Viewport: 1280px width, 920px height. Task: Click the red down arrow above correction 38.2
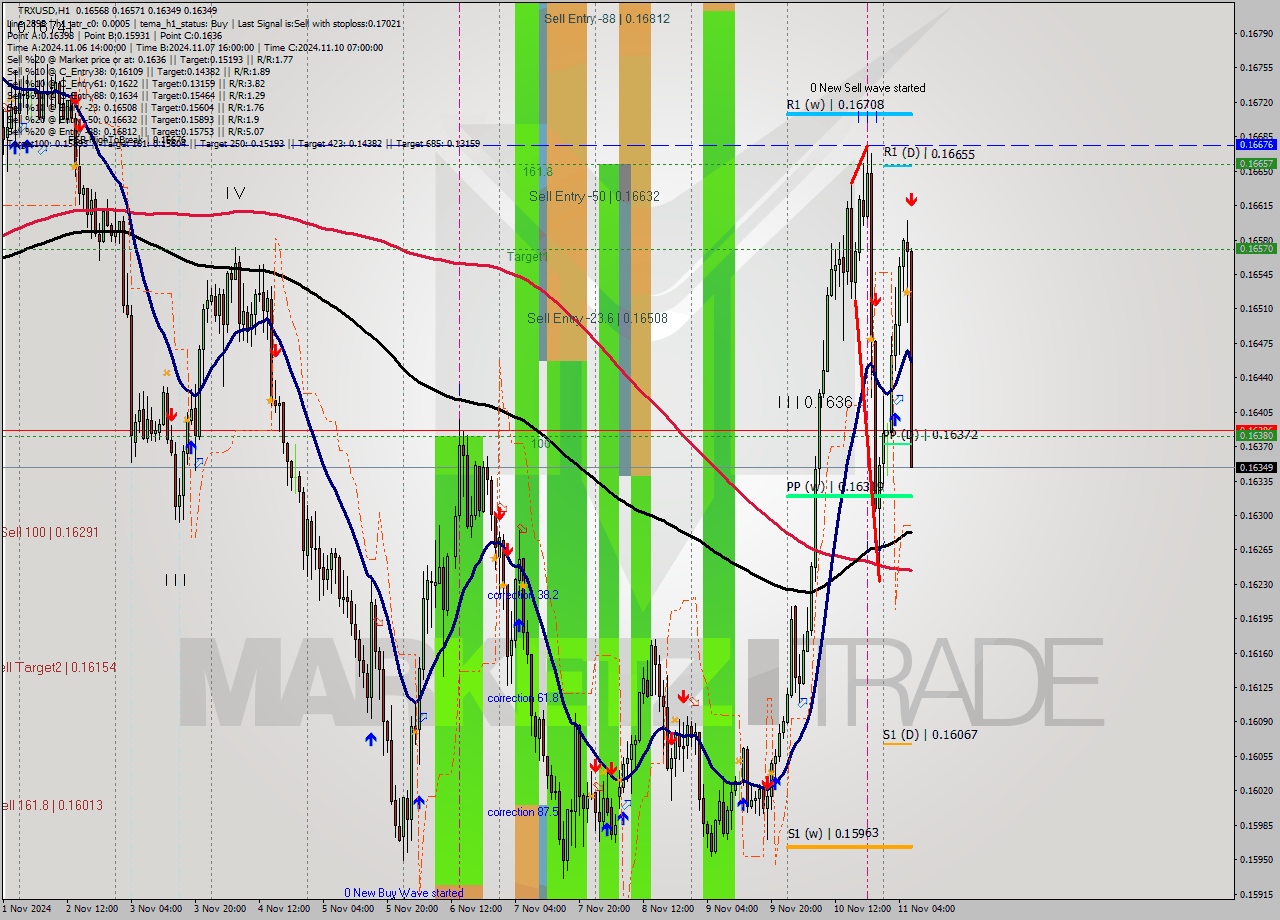pos(507,550)
